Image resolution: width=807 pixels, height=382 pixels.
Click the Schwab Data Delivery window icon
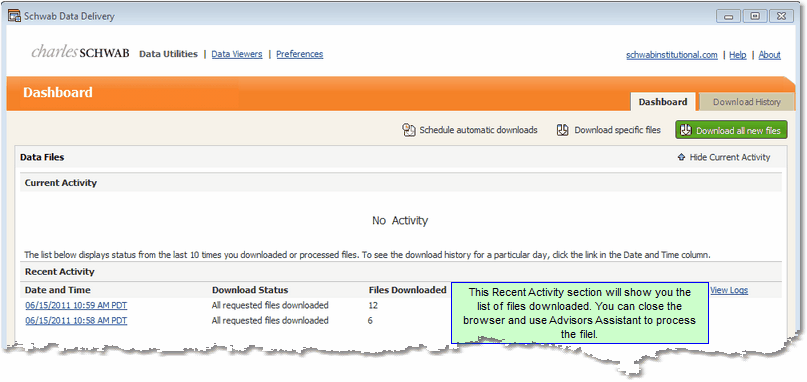[x=14, y=16]
